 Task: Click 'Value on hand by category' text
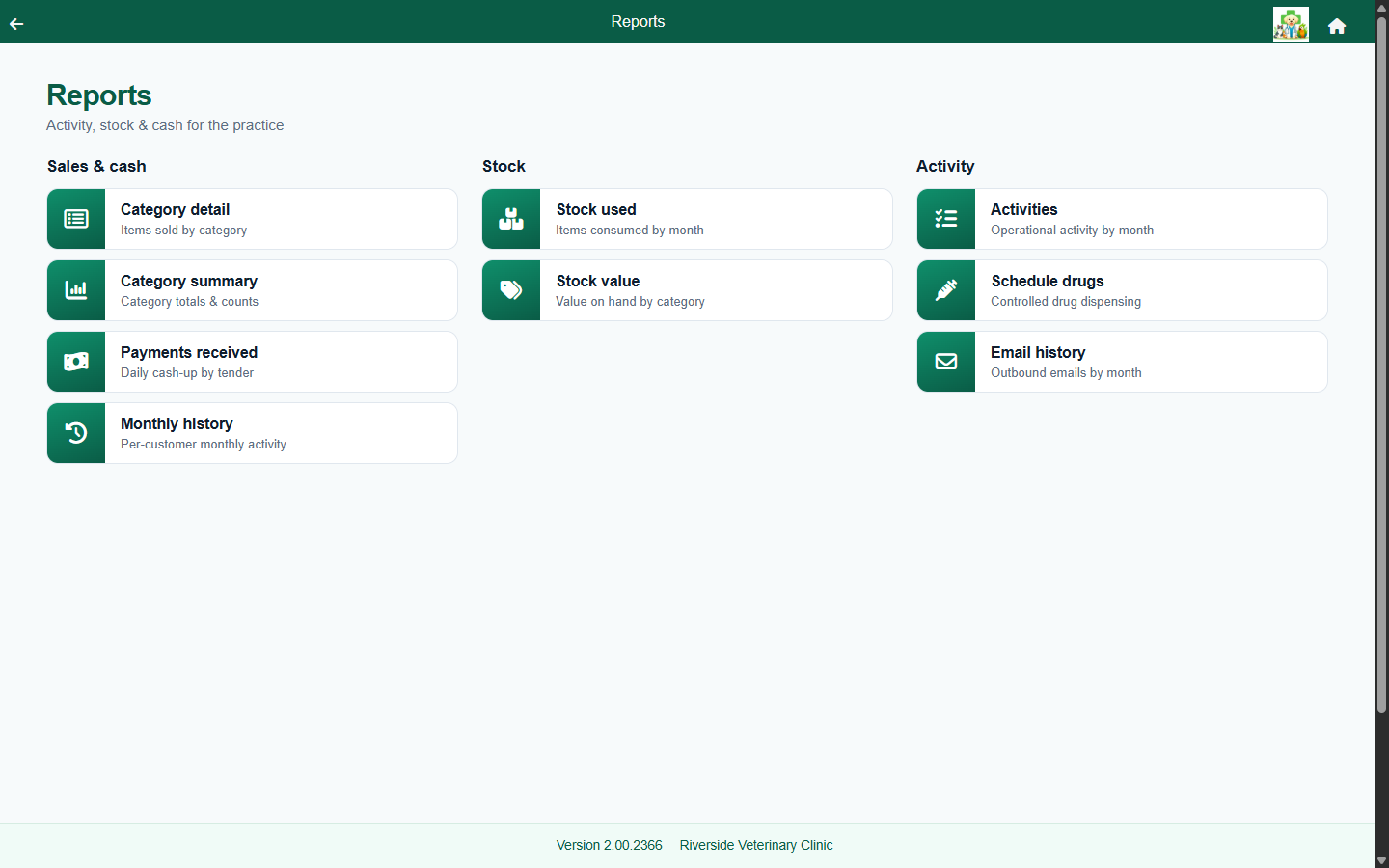click(x=630, y=302)
